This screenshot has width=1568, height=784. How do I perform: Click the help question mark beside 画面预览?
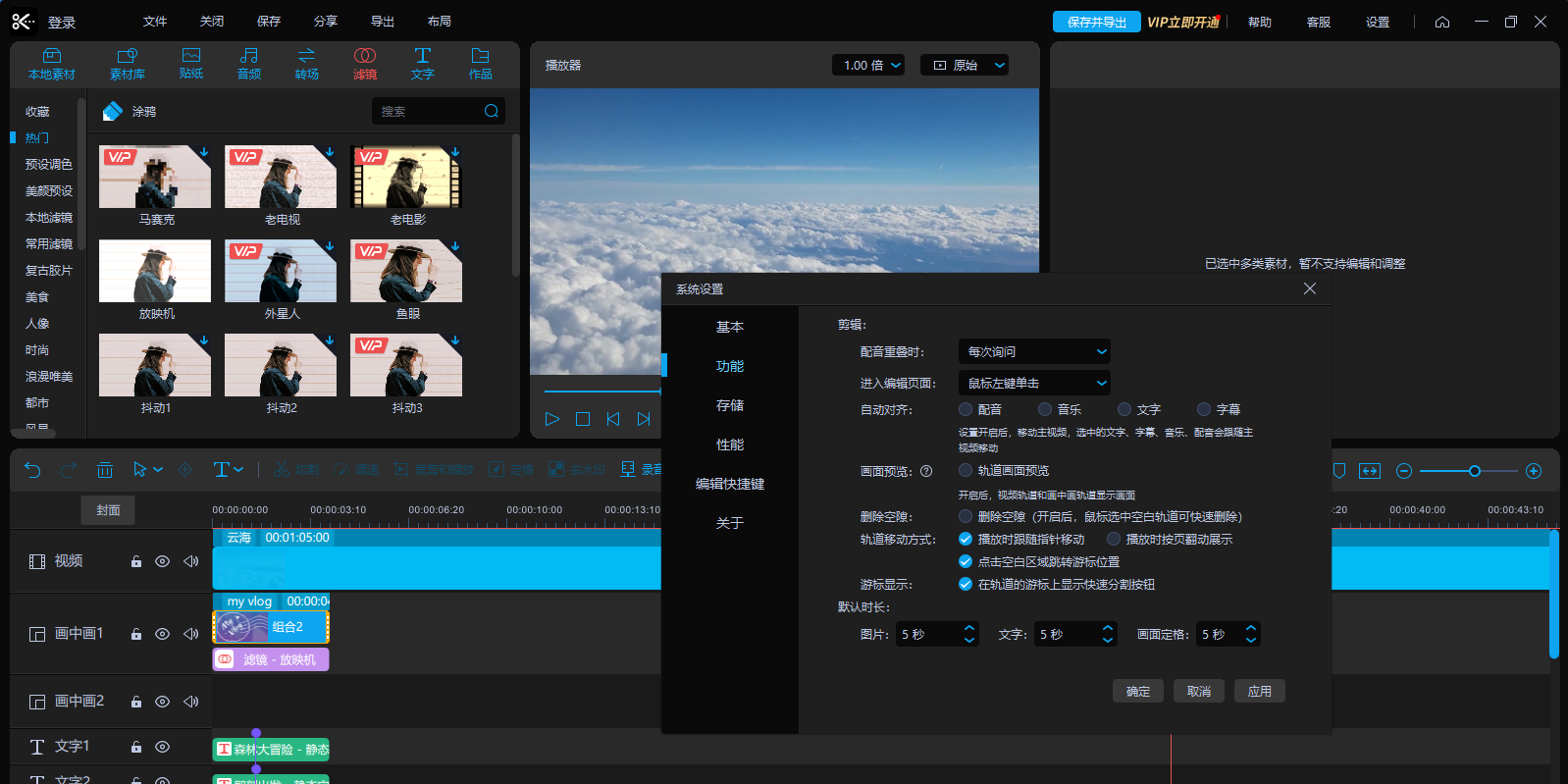tap(926, 471)
